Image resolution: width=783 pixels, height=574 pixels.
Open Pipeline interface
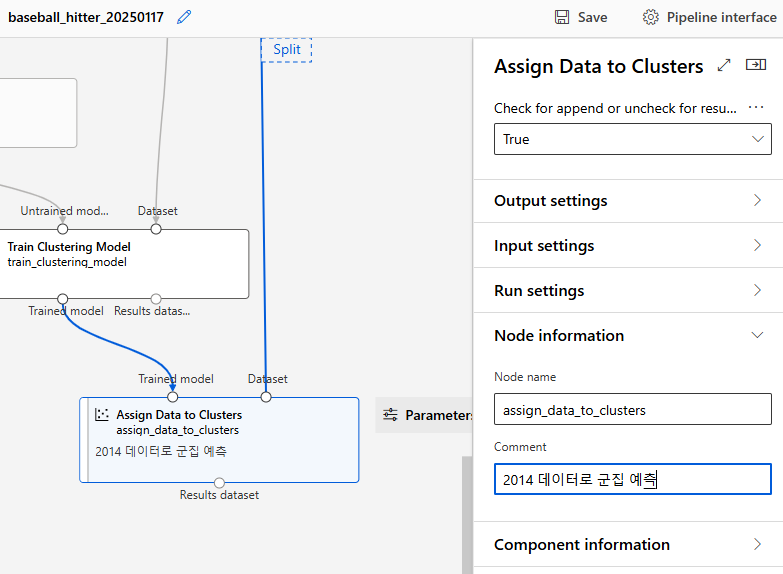(709, 17)
